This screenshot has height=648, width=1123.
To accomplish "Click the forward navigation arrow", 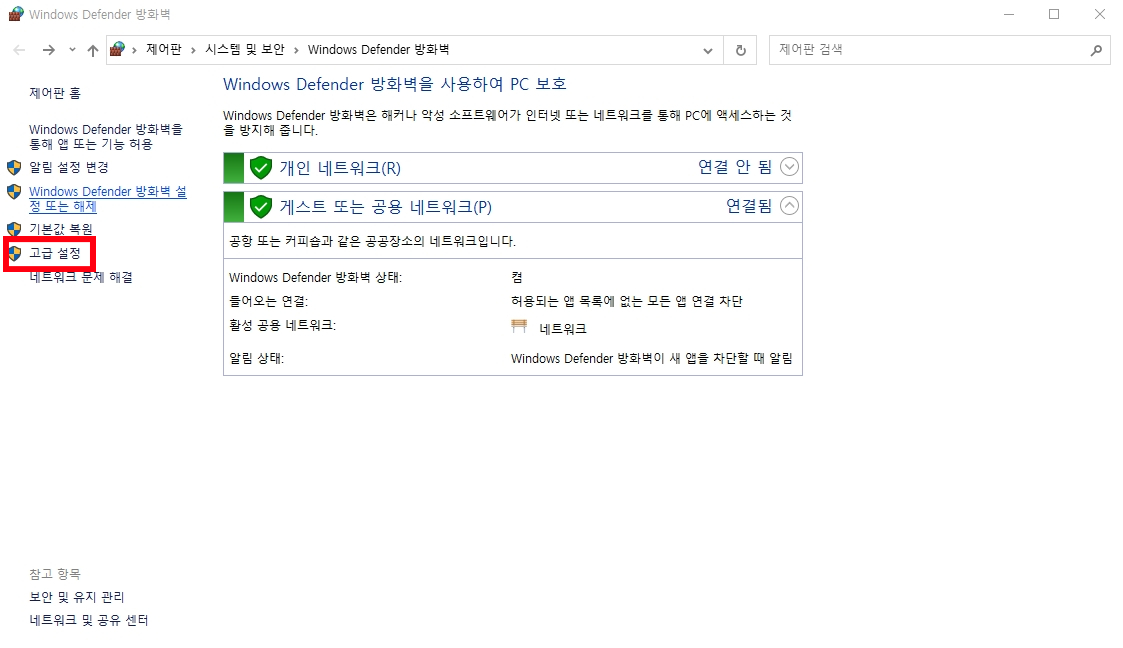I will 49,49.
